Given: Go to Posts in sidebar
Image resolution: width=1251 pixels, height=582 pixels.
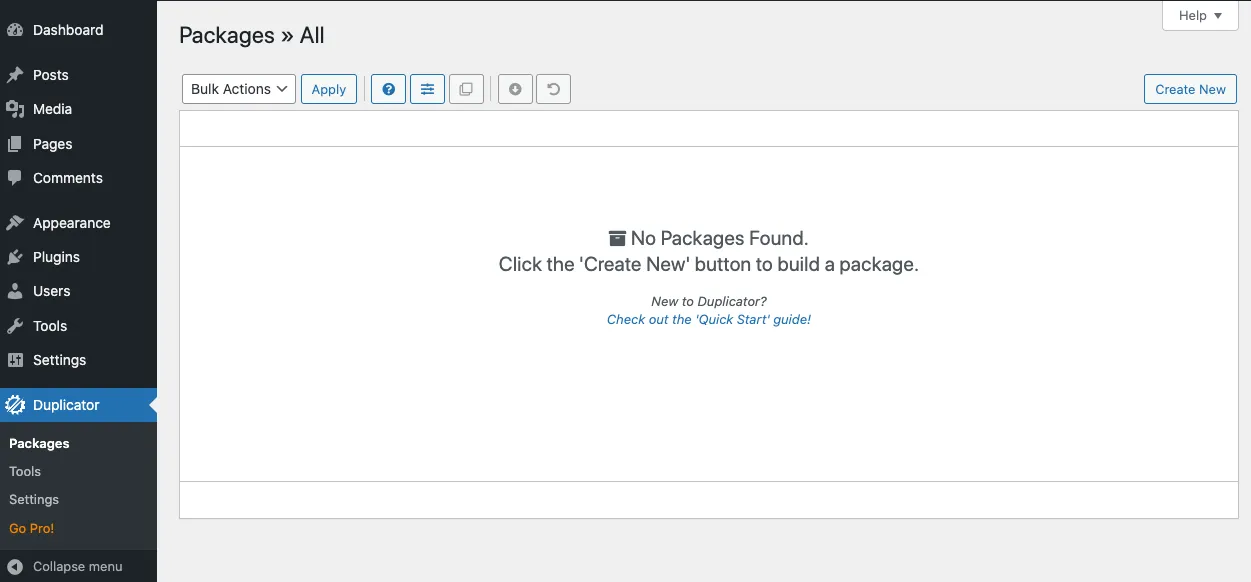Looking at the screenshot, I should [x=78, y=75].
